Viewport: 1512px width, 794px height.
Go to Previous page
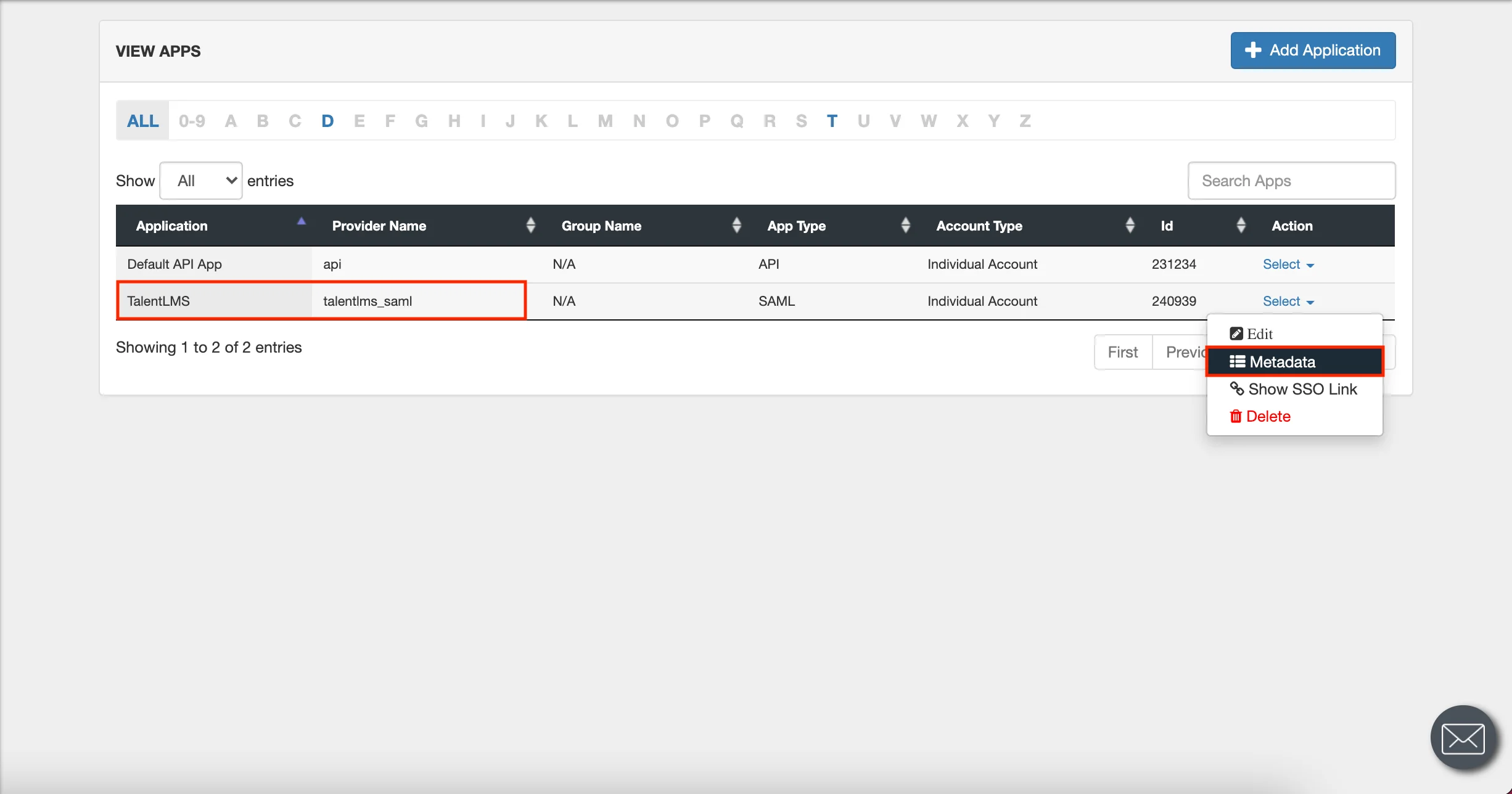tap(1180, 352)
